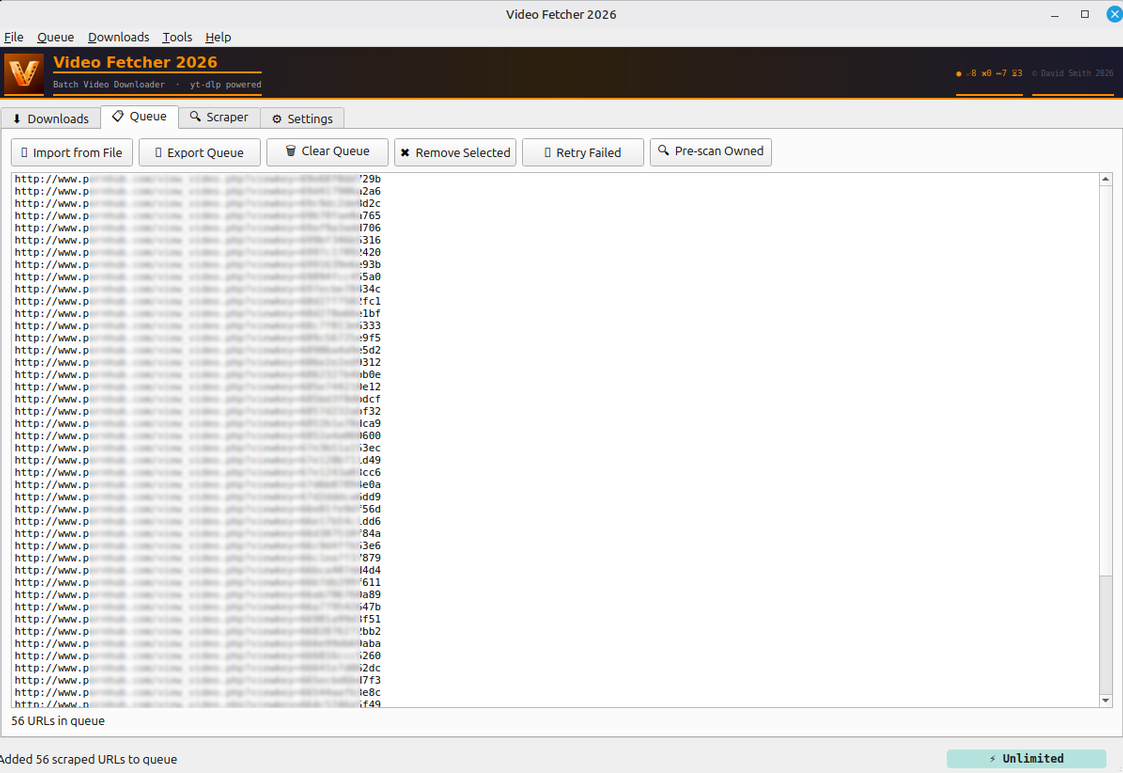
Task: Click the 'yt-dlp powered' subtitle text
Action: click(x=226, y=85)
